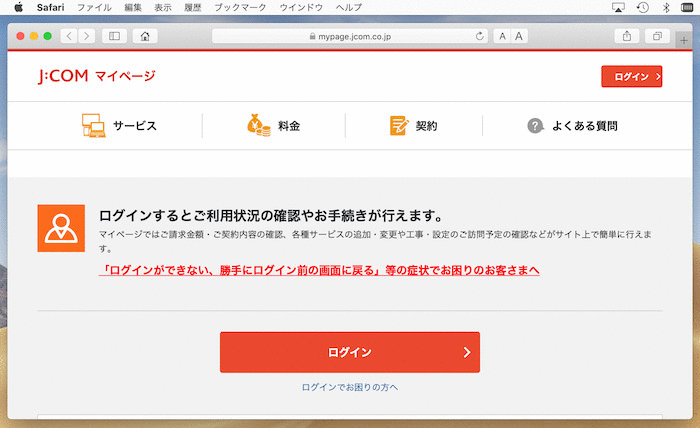Open the ウインドウ menu
Image resolution: width=700 pixels, height=428 pixels.
click(301, 7)
